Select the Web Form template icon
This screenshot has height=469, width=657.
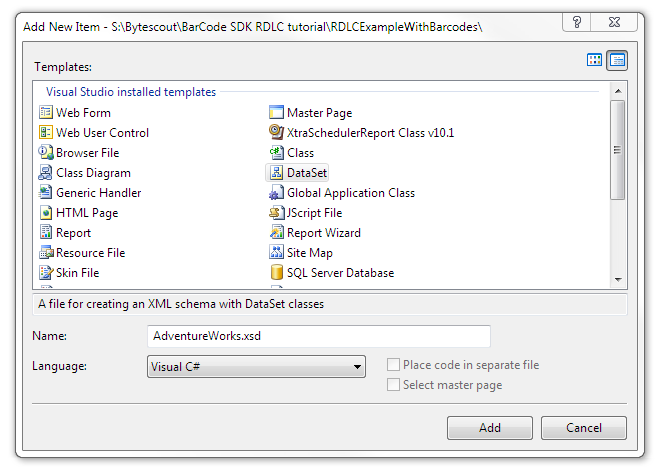point(46,112)
